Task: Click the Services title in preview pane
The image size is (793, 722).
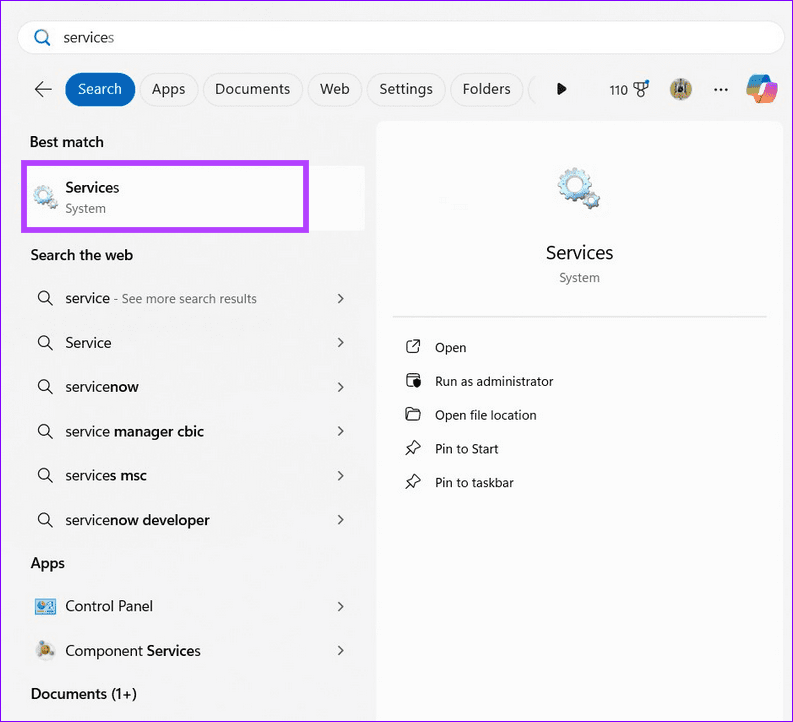Action: point(579,253)
